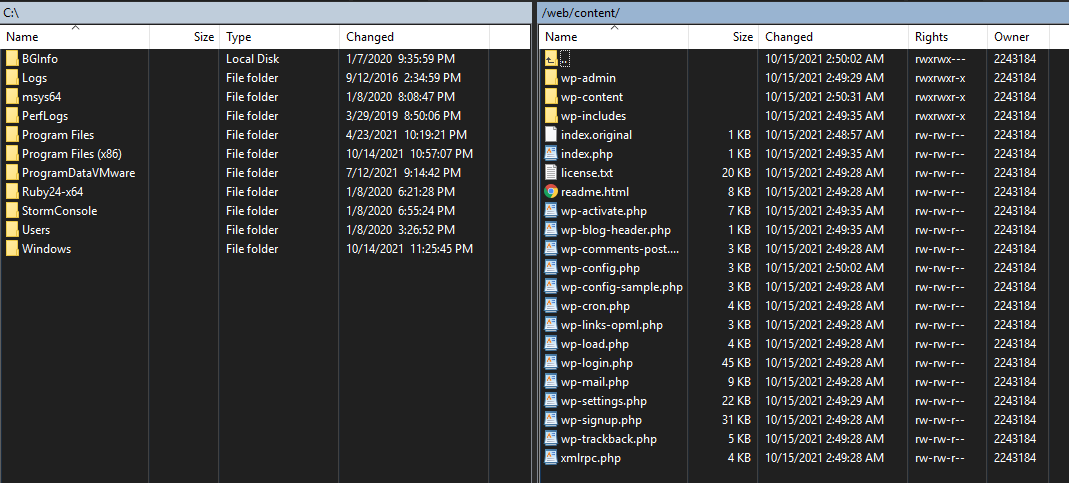The height and width of the screenshot is (483, 1069).
Task: Click the PerfLogs folder icon
Action: (x=12, y=116)
